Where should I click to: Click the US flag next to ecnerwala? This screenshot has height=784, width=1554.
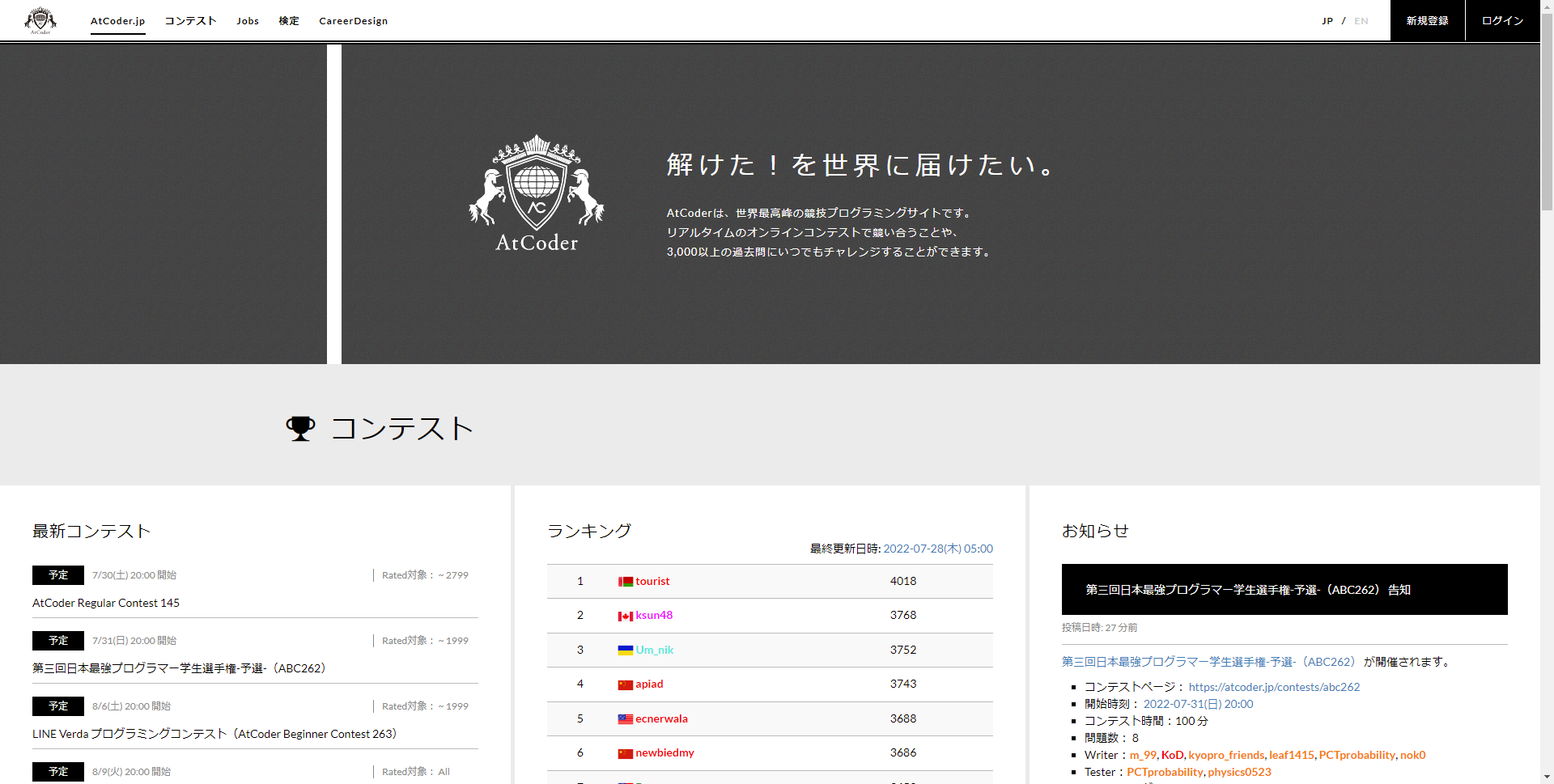point(624,718)
